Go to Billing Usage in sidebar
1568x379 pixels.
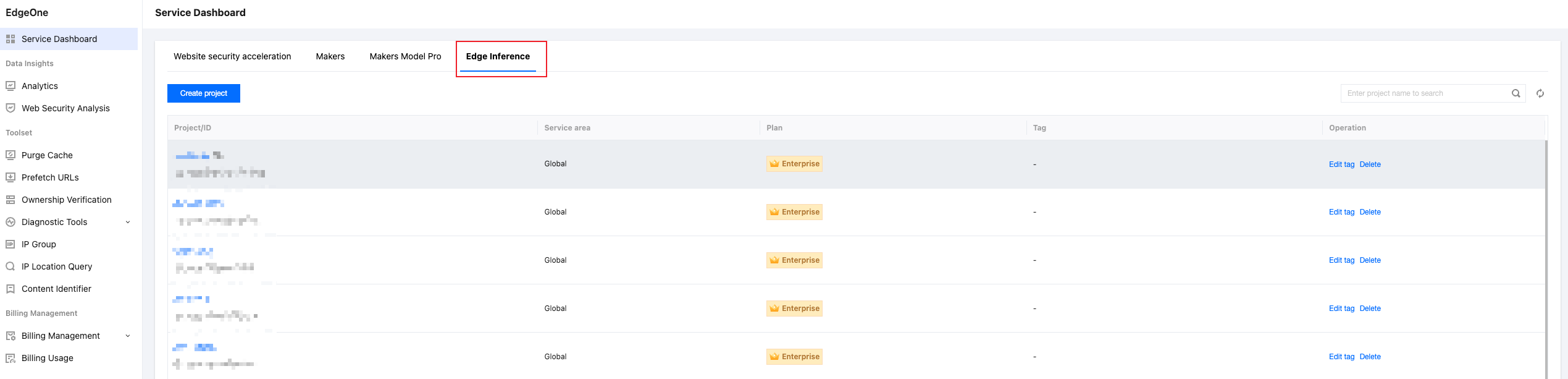(48, 358)
